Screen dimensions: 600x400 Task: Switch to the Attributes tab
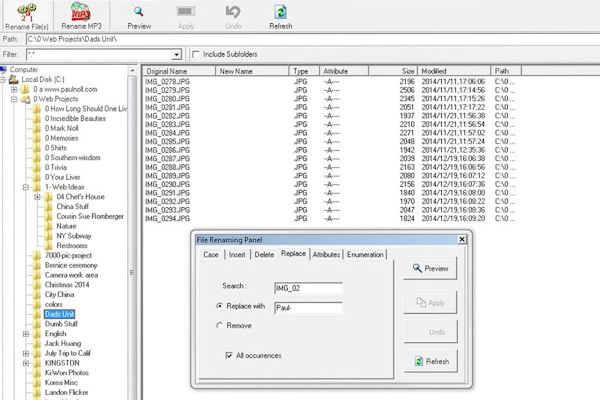click(x=326, y=255)
